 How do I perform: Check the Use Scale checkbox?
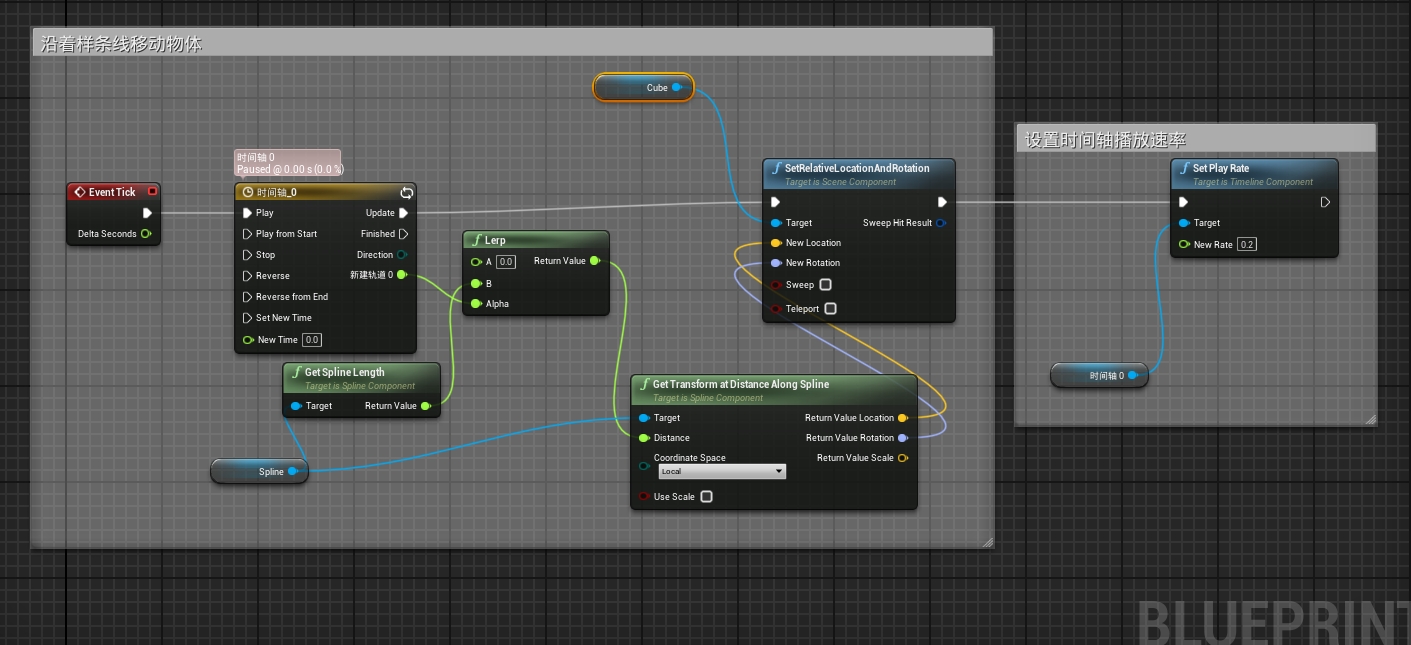coord(706,497)
